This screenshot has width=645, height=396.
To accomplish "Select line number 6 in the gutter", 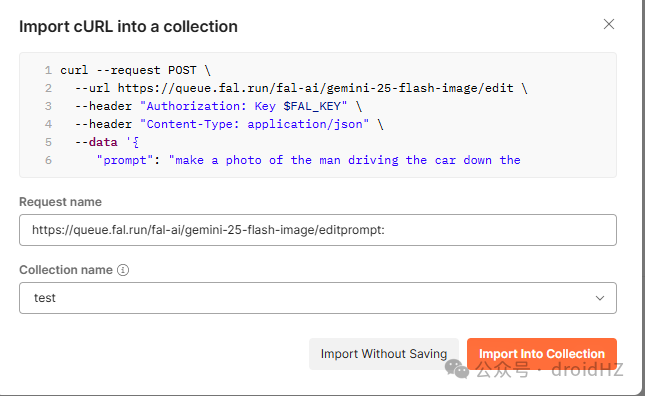I will coord(48,160).
